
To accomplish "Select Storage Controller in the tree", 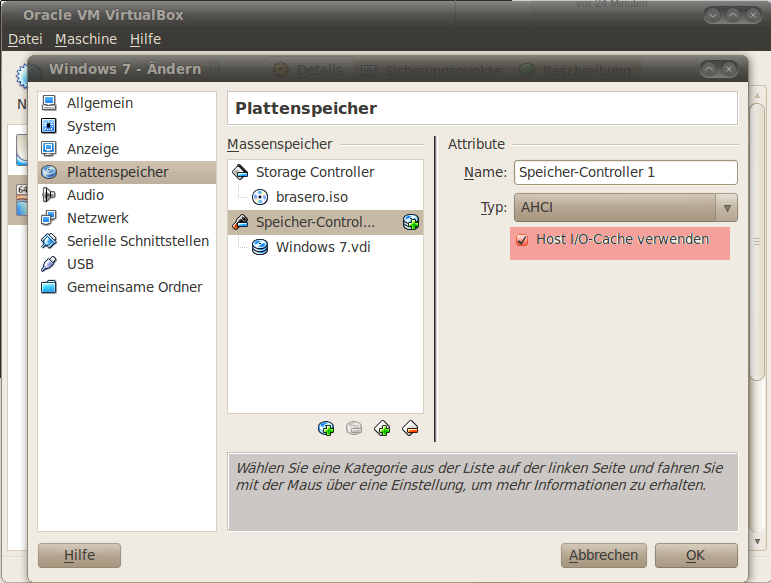I will coord(326,172).
